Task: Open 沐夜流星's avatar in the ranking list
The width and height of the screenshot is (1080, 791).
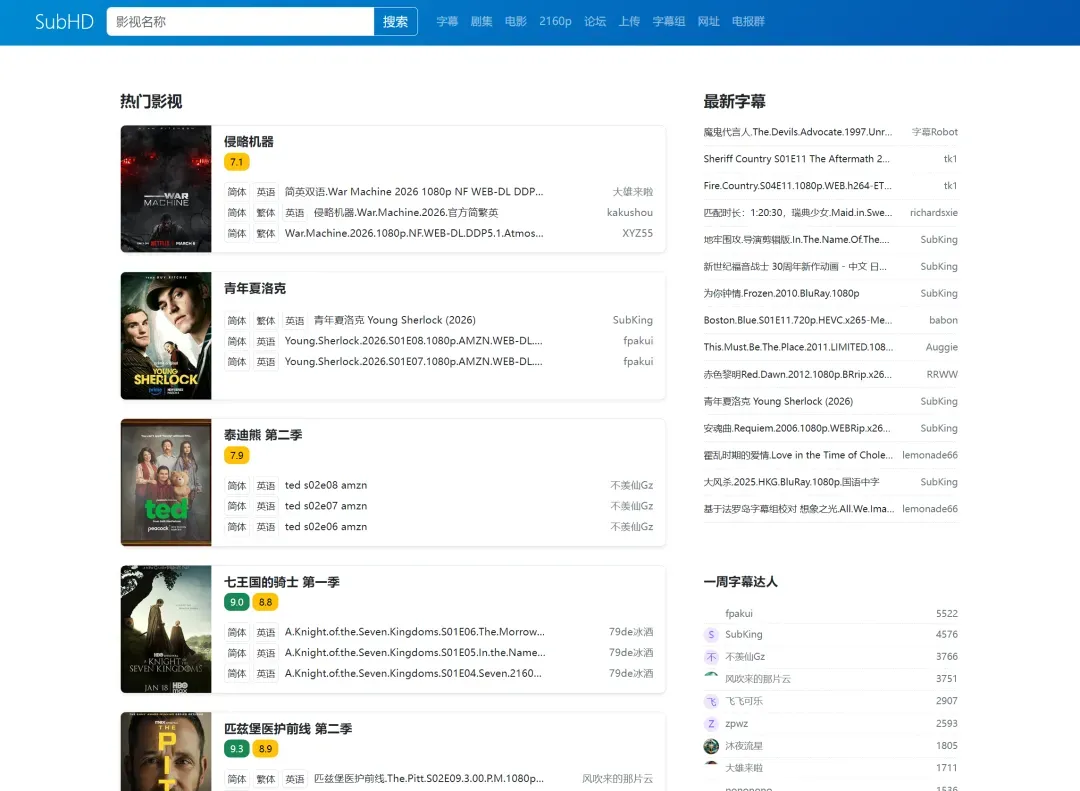Action: pyautogui.click(x=711, y=746)
